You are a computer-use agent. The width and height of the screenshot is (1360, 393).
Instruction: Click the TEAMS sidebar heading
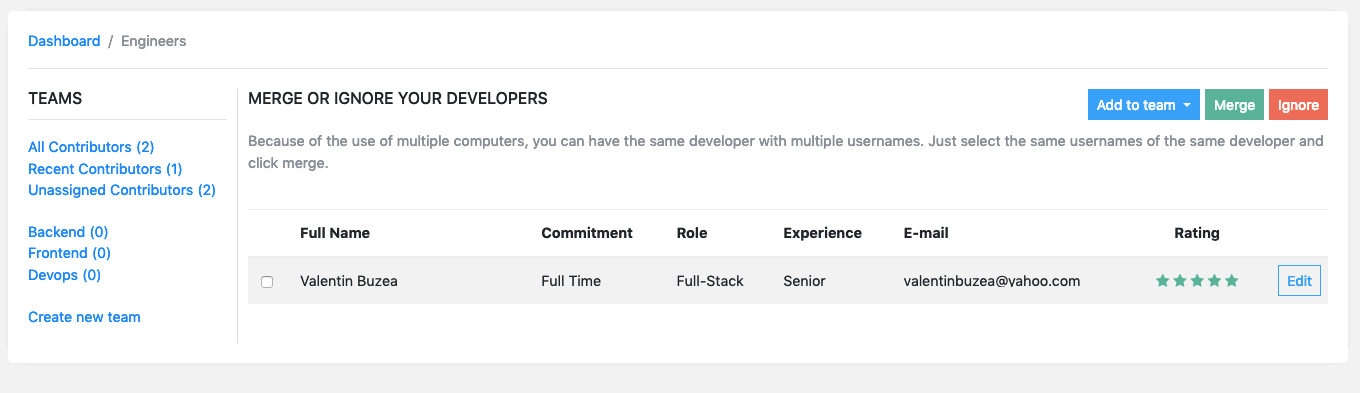pos(55,99)
